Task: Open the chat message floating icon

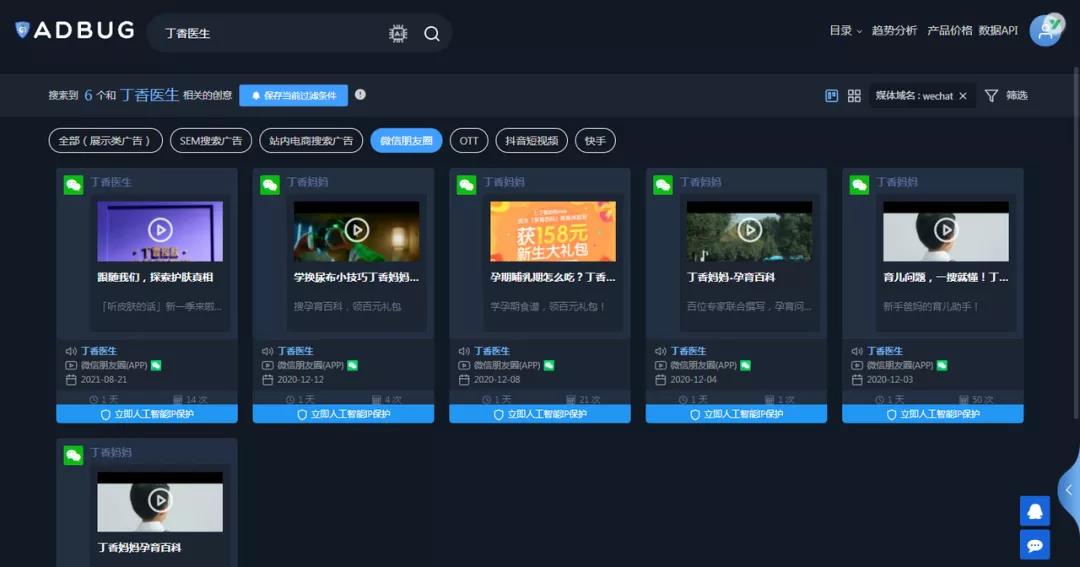Action: coord(1035,545)
